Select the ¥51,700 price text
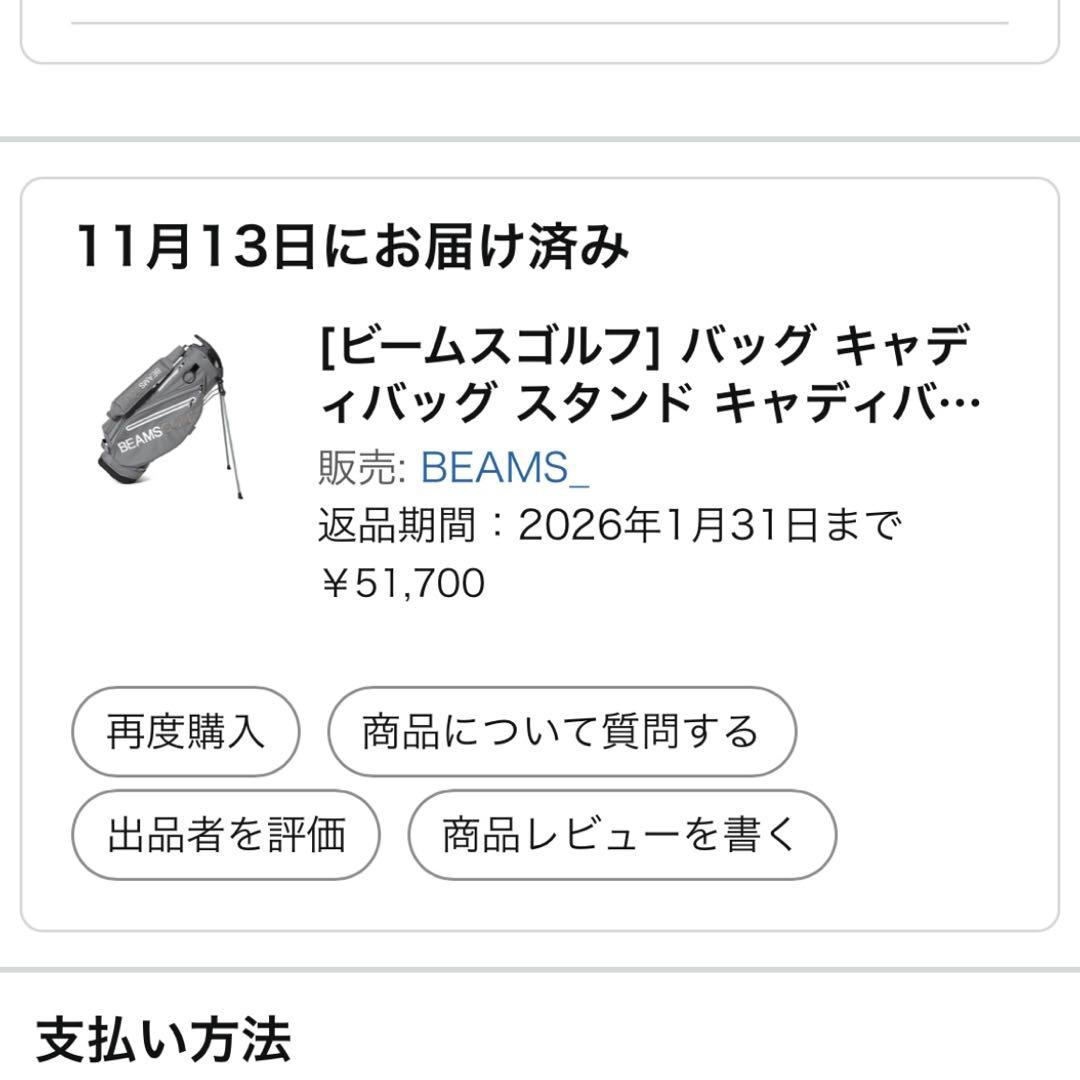The height and width of the screenshot is (1080, 1080). tap(402, 582)
